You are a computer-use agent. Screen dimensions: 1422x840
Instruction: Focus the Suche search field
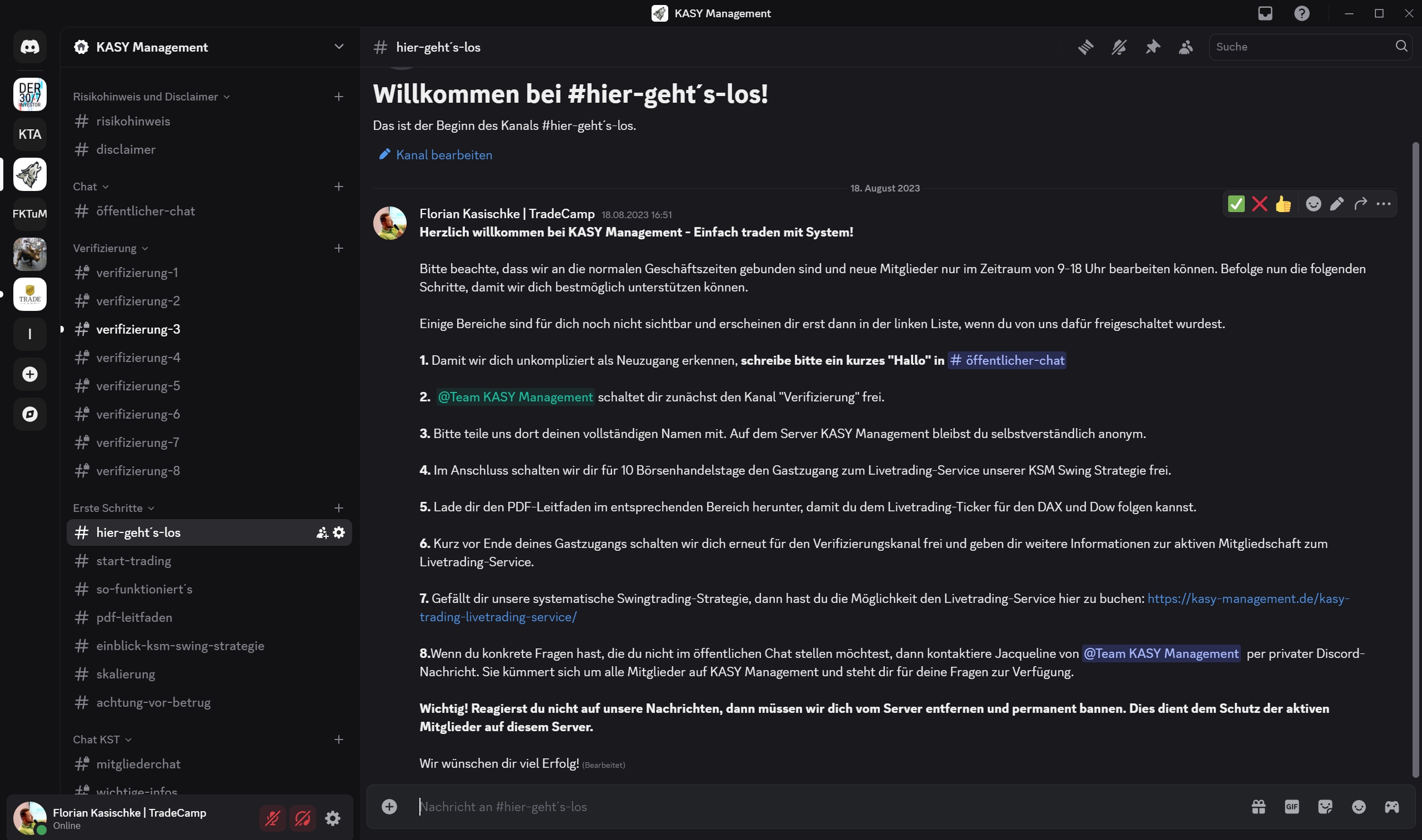(1303, 47)
